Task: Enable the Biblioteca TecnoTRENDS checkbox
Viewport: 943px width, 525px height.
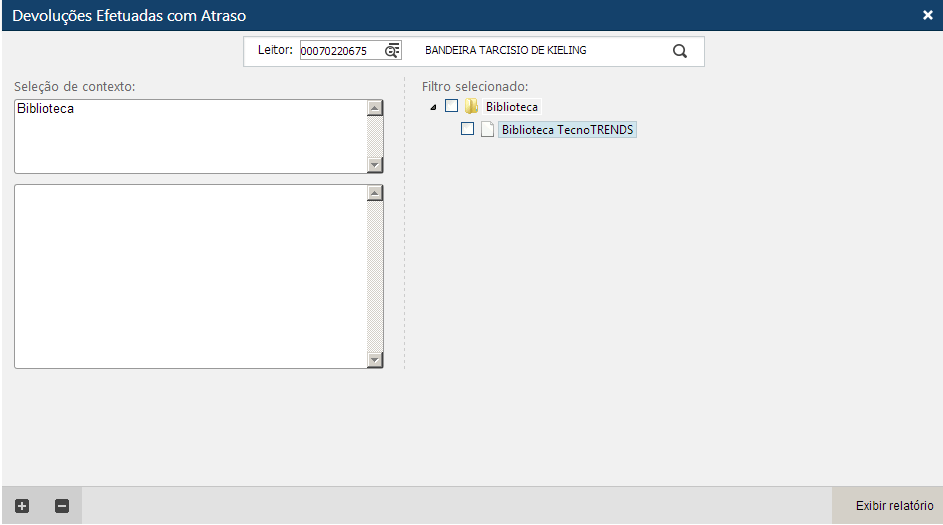Action: click(x=467, y=129)
